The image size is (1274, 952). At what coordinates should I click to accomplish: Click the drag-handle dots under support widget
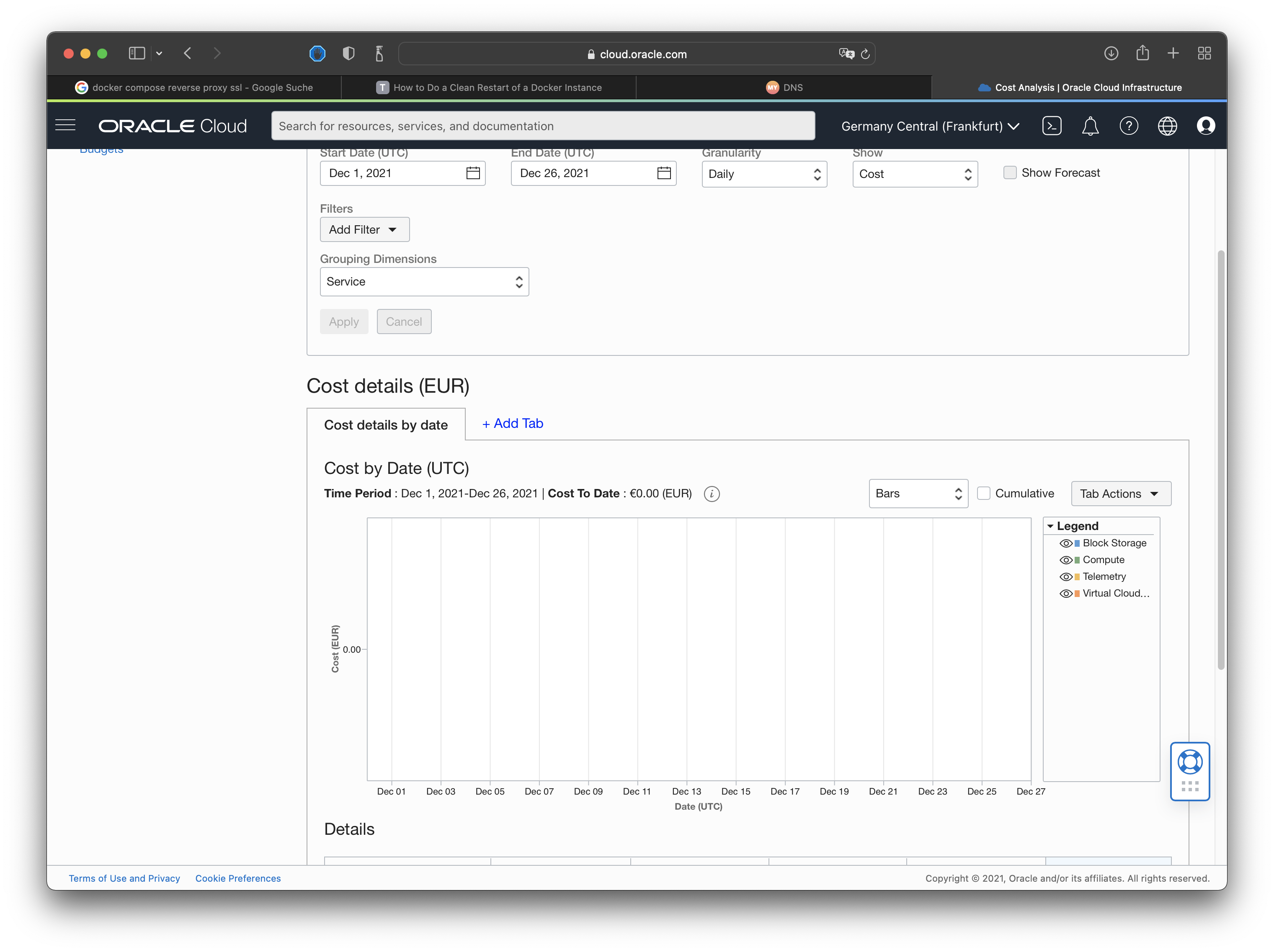(x=1189, y=786)
